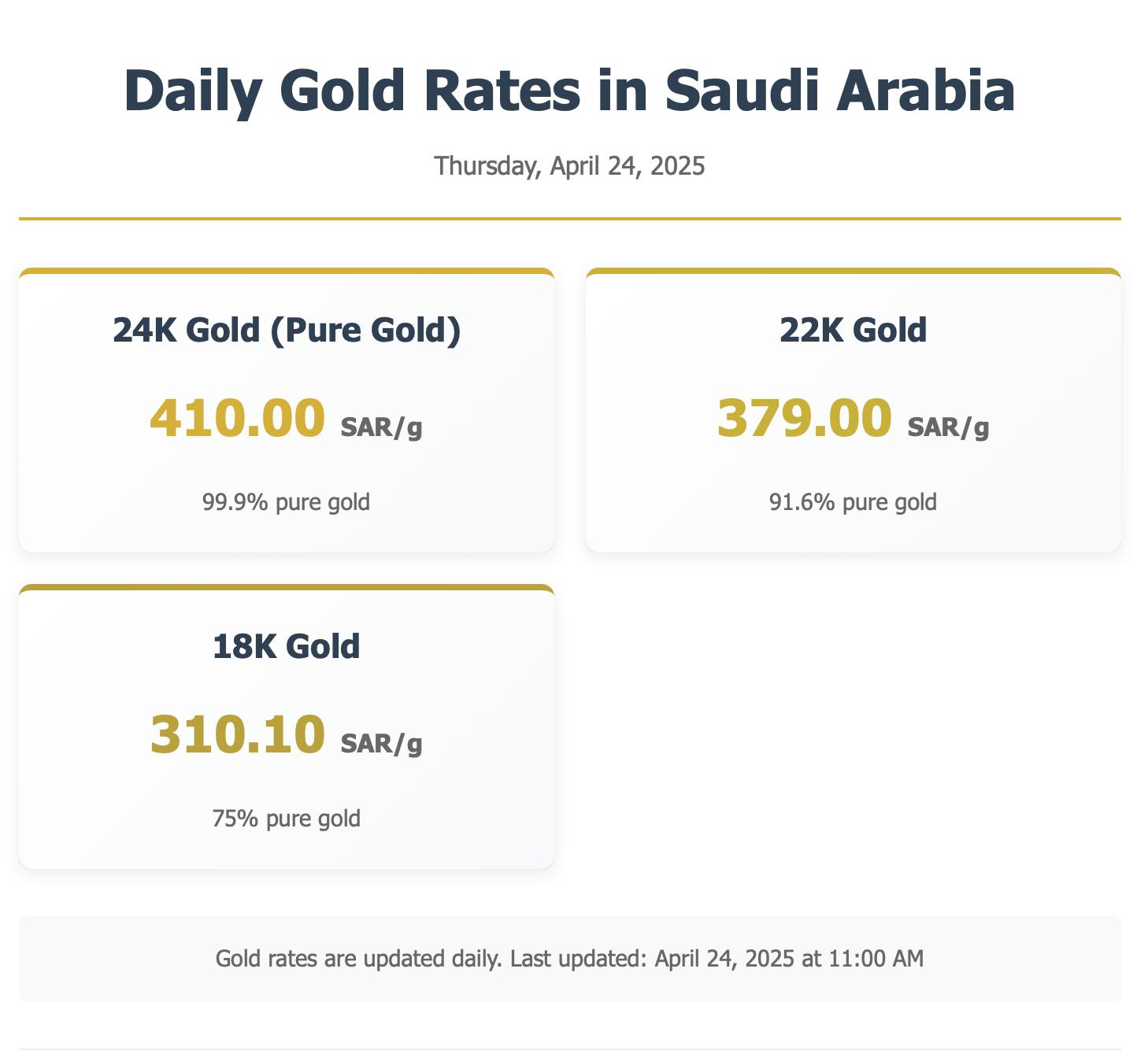
Task: Click the gold top border of 24K card
Action: [287, 271]
